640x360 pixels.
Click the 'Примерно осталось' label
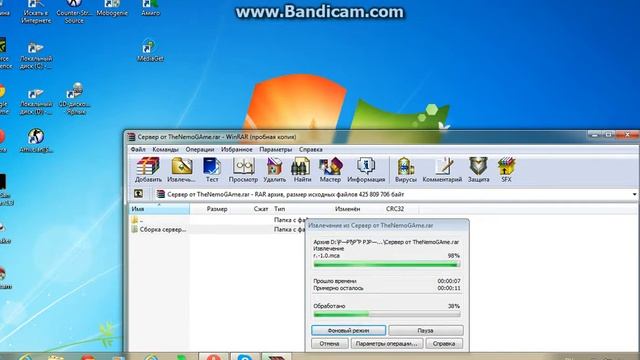[338, 288]
